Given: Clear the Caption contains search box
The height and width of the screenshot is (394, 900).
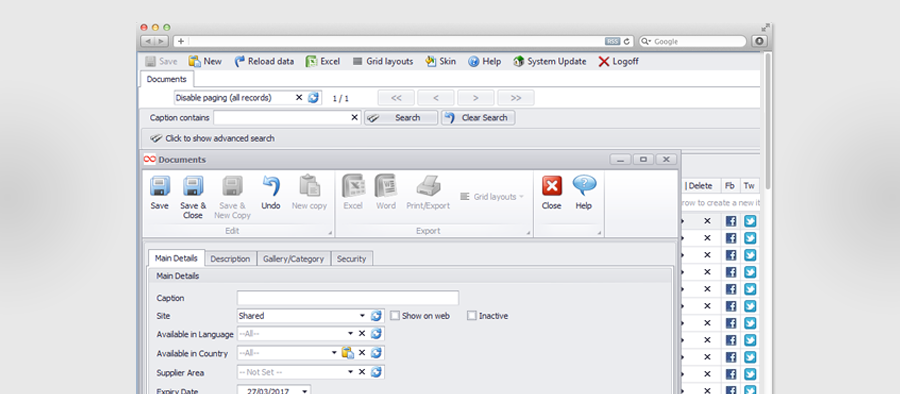Looking at the screenshot, I should click(x=355, y=118).
